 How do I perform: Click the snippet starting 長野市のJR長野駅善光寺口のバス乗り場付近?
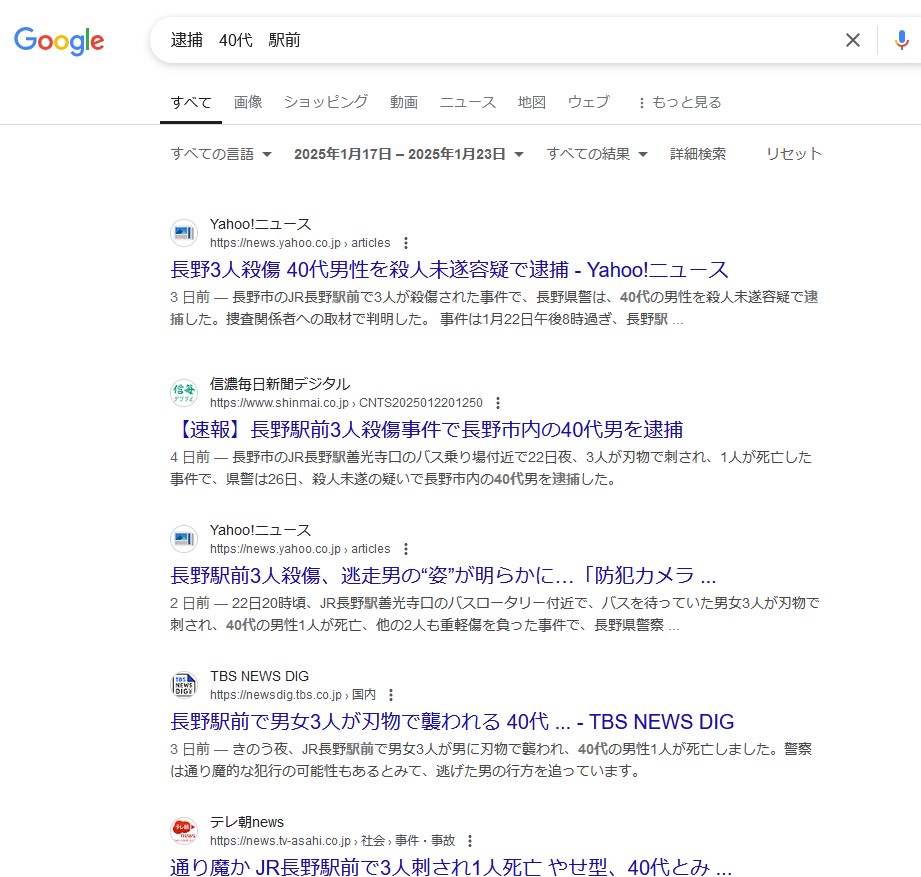point(491,468)
